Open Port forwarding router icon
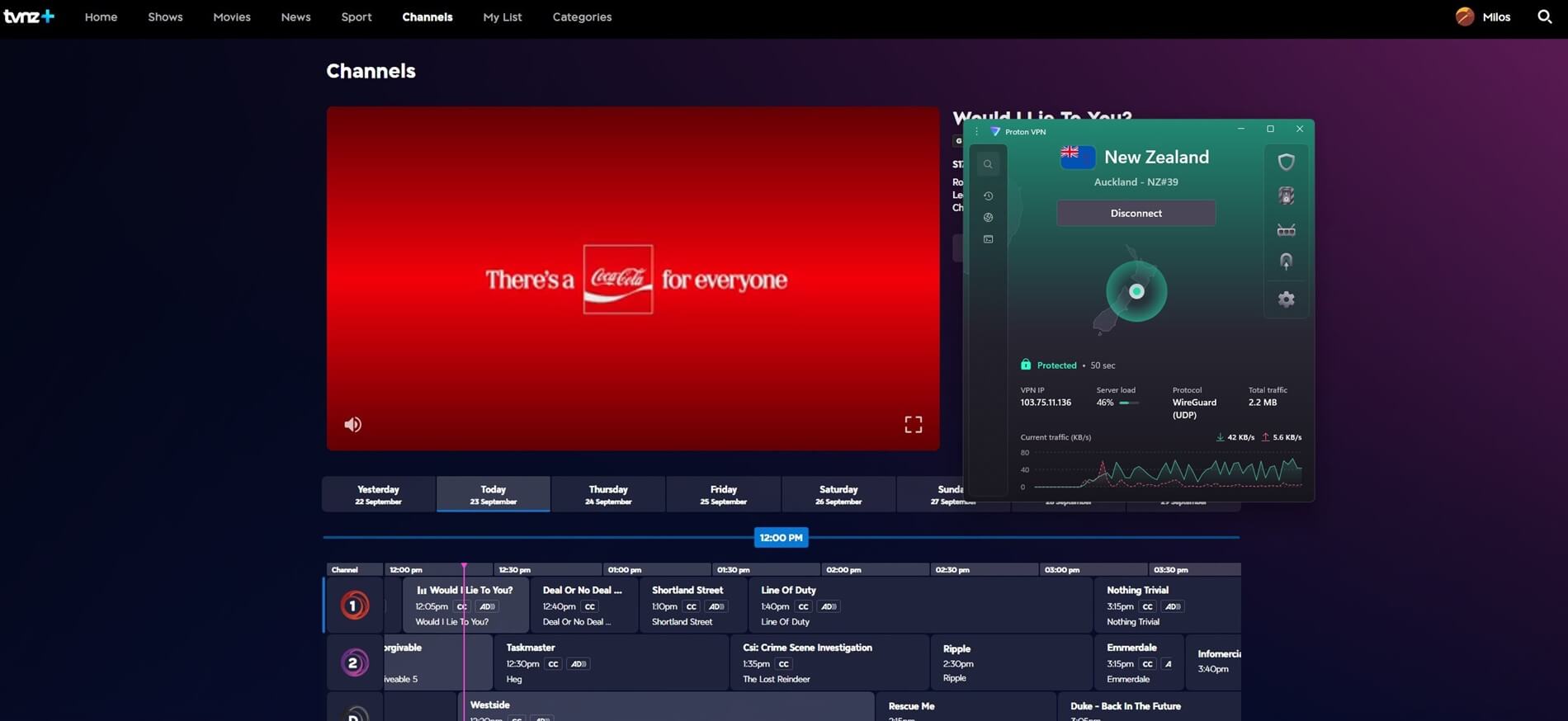The image size is (1568, 721). (x=1286, y=230)
